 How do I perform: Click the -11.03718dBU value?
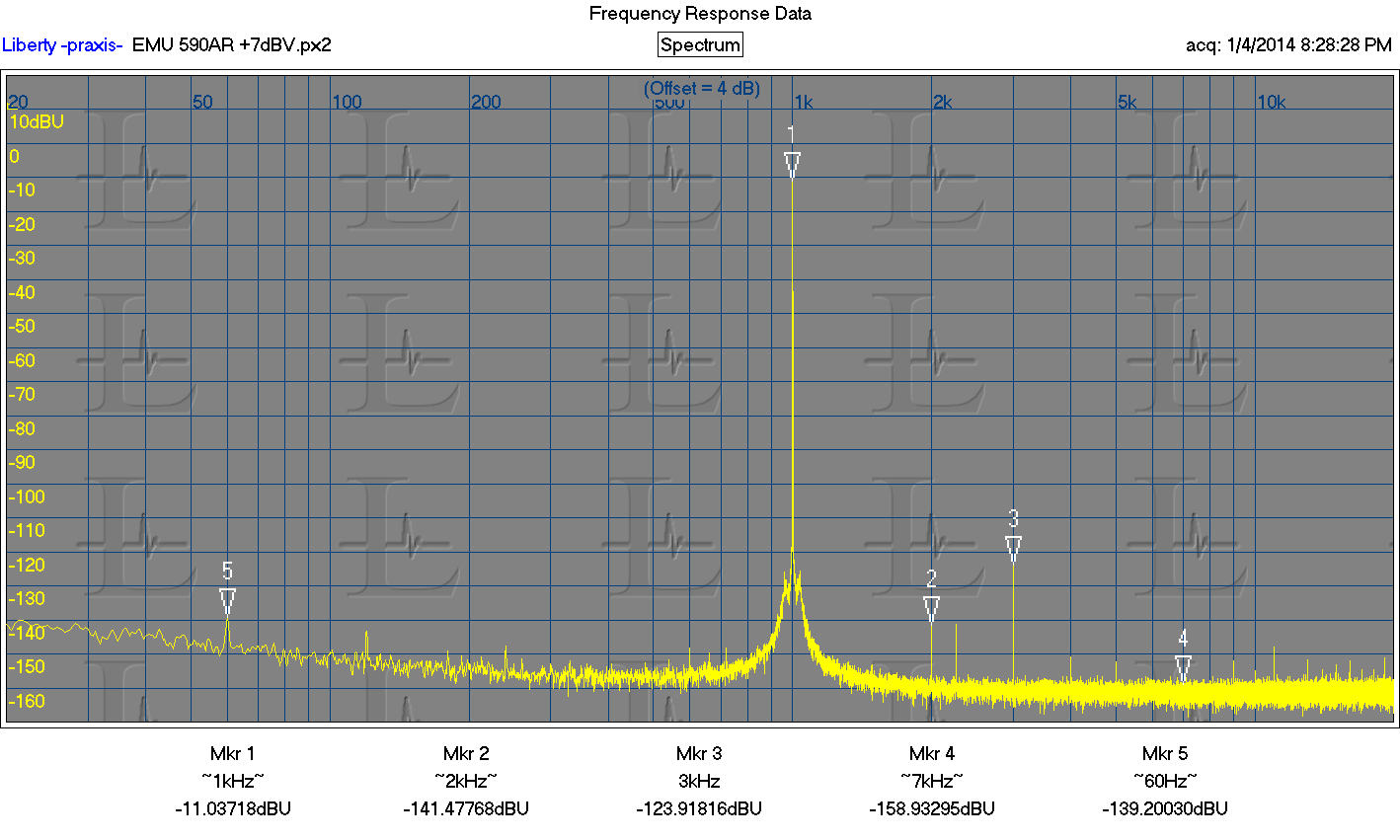[233, 809]
